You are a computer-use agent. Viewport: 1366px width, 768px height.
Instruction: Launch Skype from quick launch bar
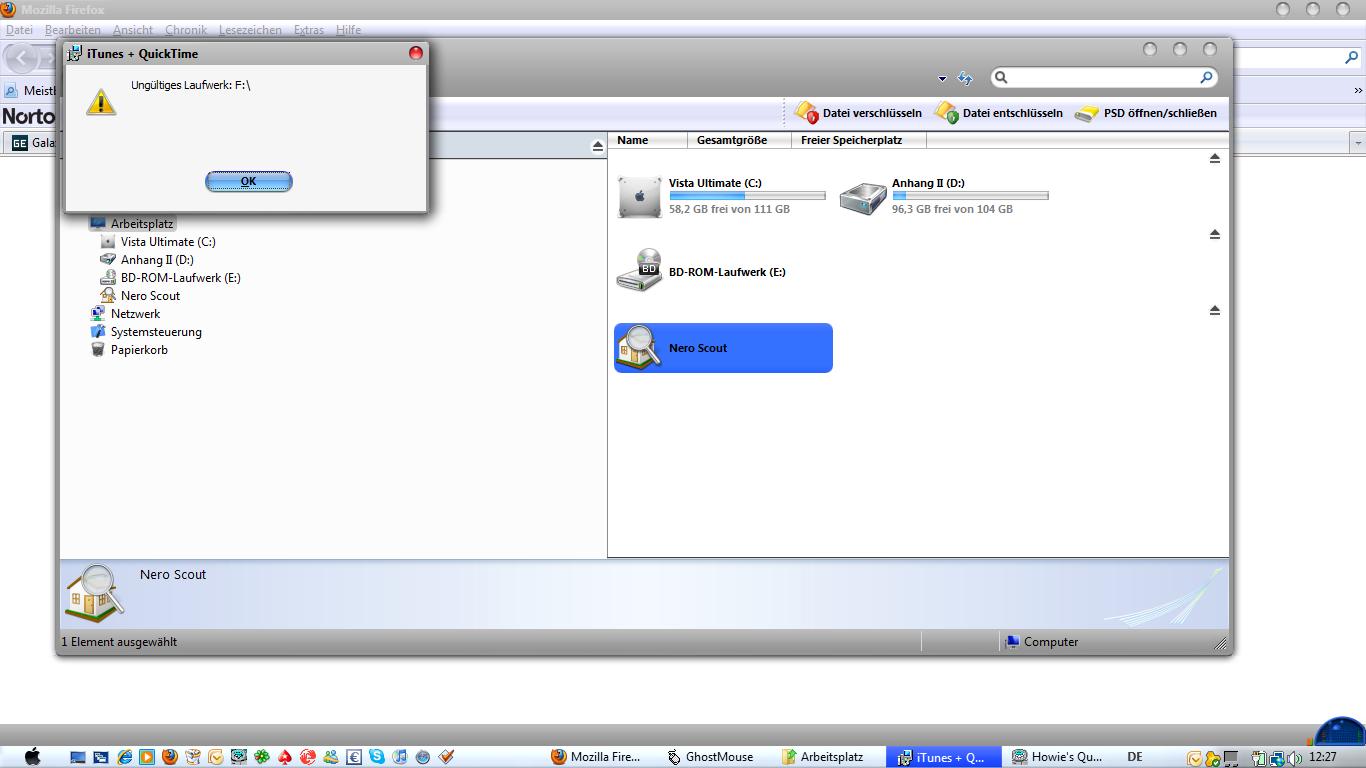(x=377, y=757)
